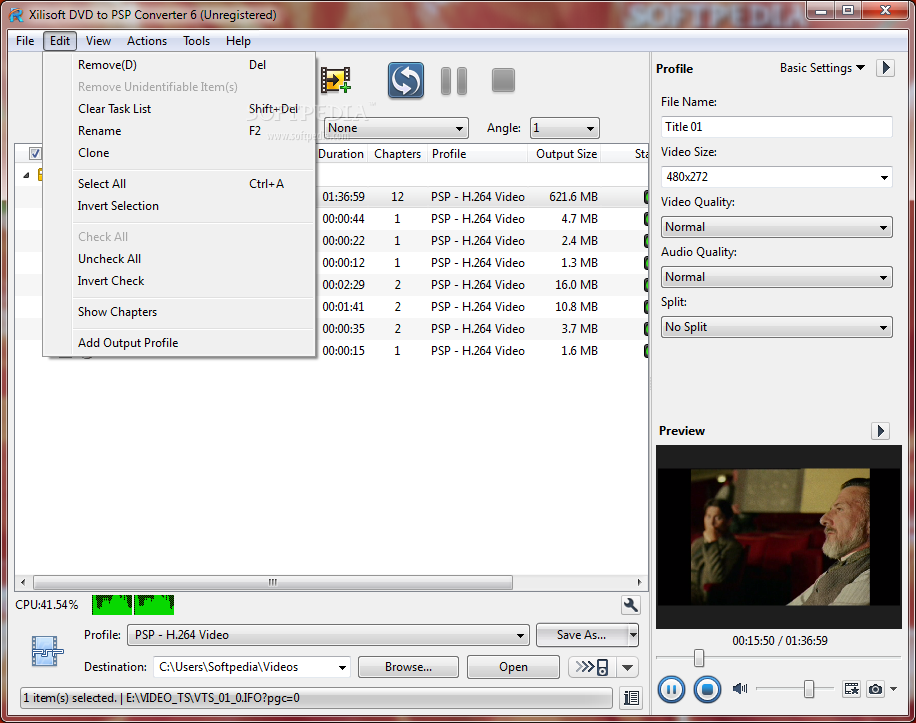Open the dropdown arrow next to the device button

click(x=627, y=667)
